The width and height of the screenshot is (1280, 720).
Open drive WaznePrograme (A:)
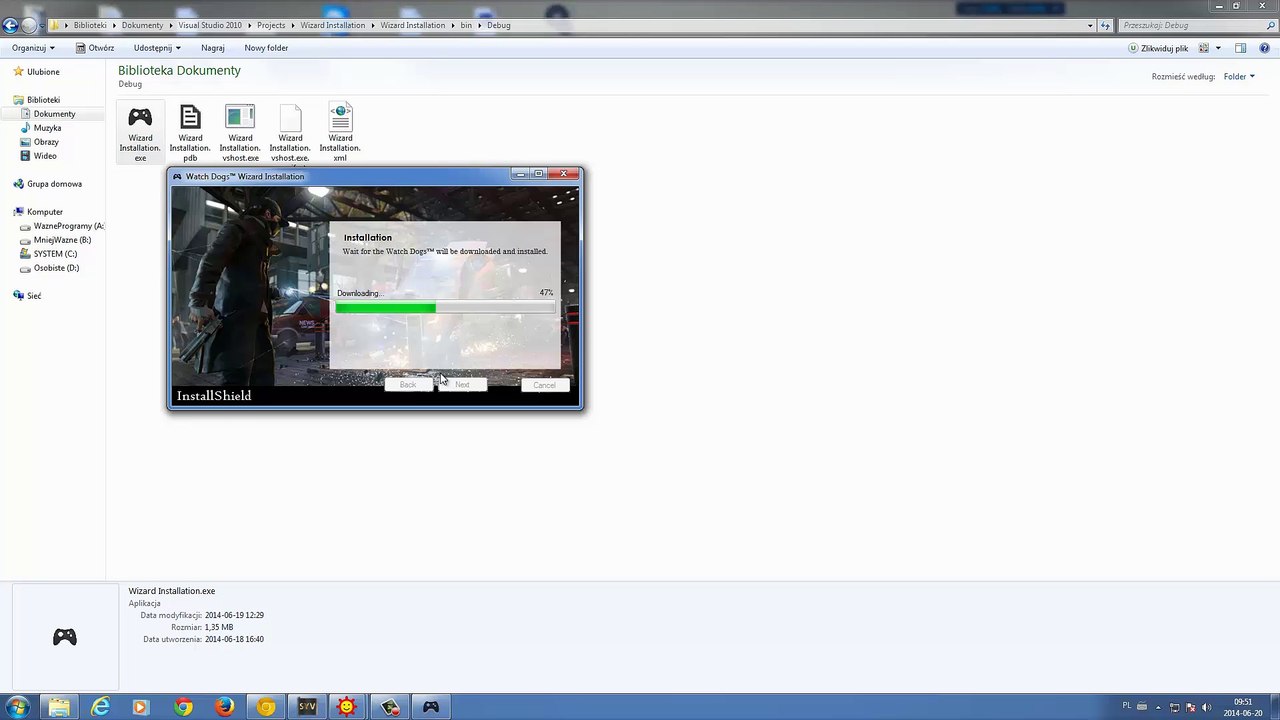(x=68, y=226)
